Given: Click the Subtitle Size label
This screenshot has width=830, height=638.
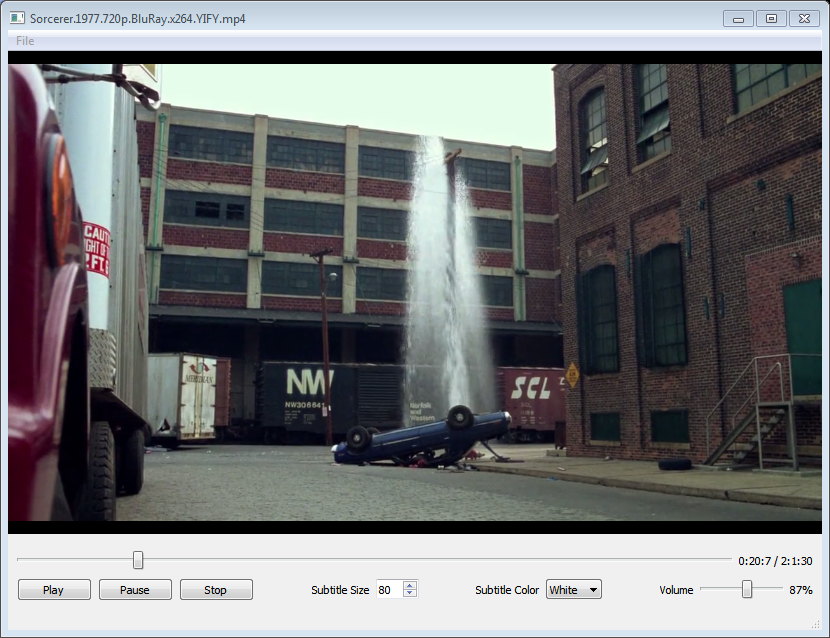Looking at the screenshot, I should (340, 590).
